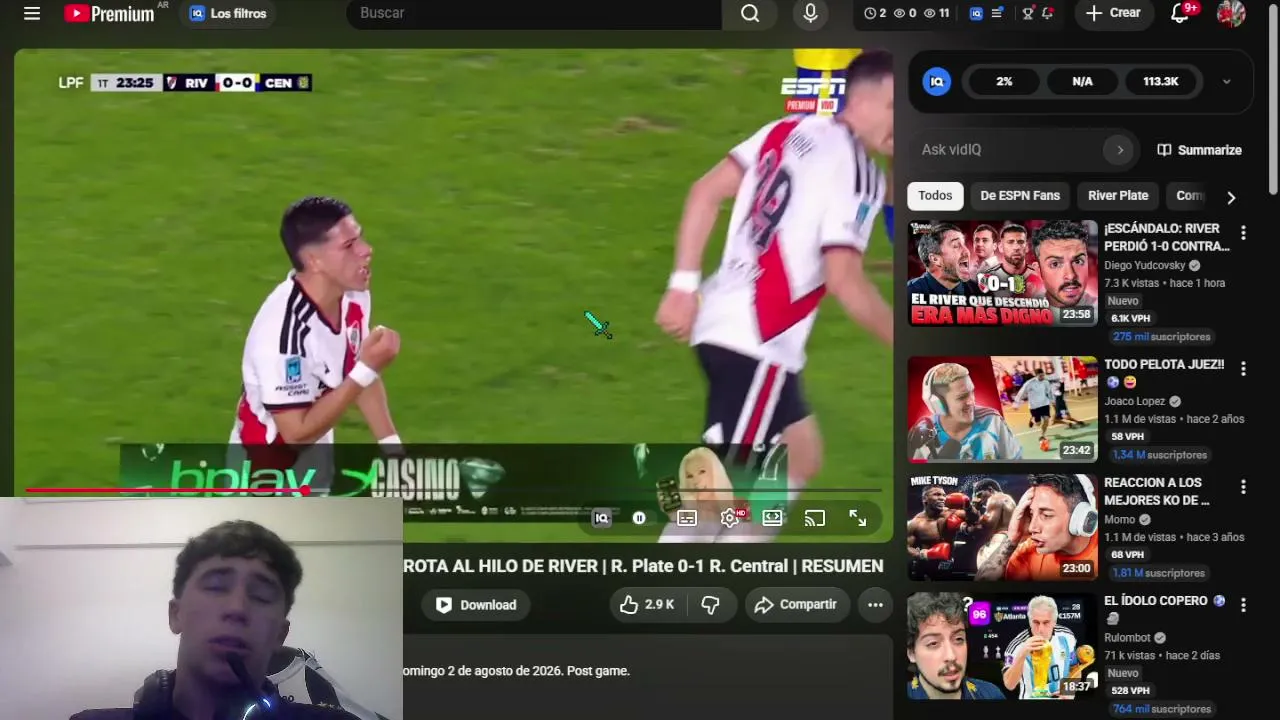Image resolution: width=1280 pixels, height=720 pixels.
Task: Open the Momo channel link
Action: click(x=1120, y=520)
